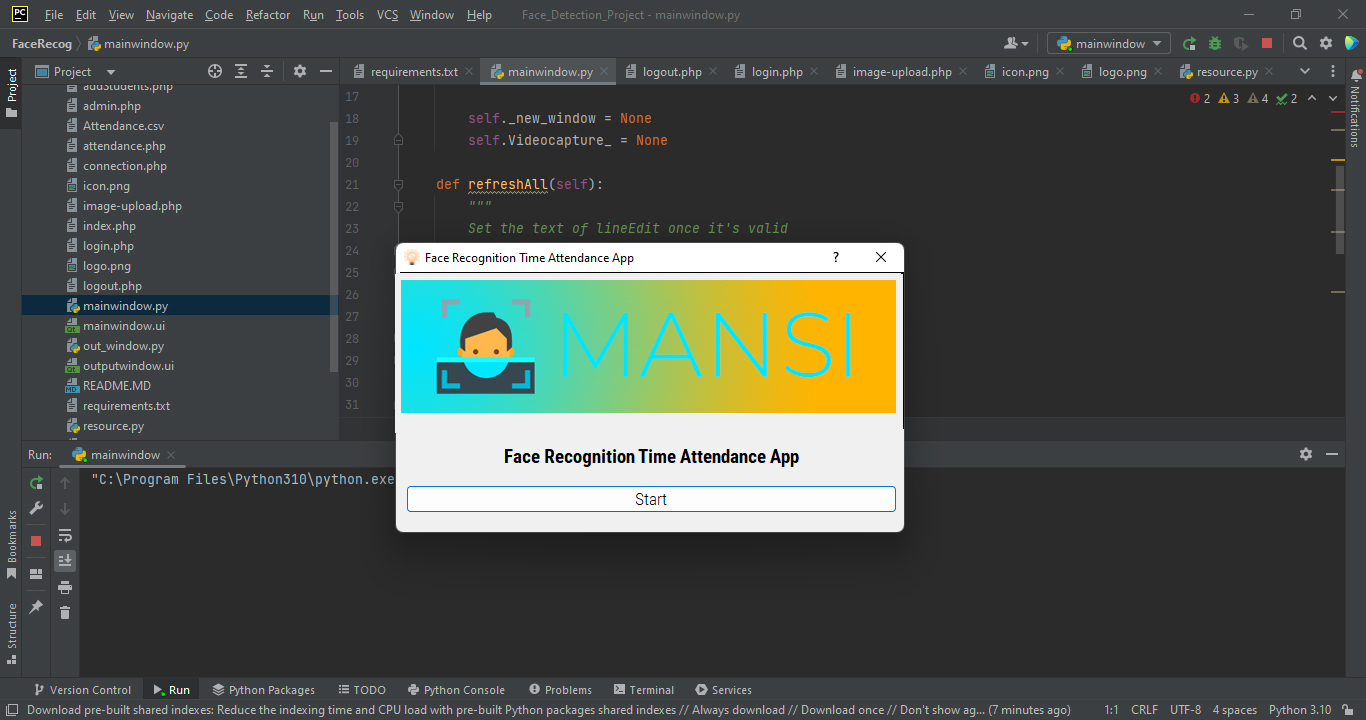Open the Version Control tool window
Screen dimensions: 1366x720
tap(82, 690)
